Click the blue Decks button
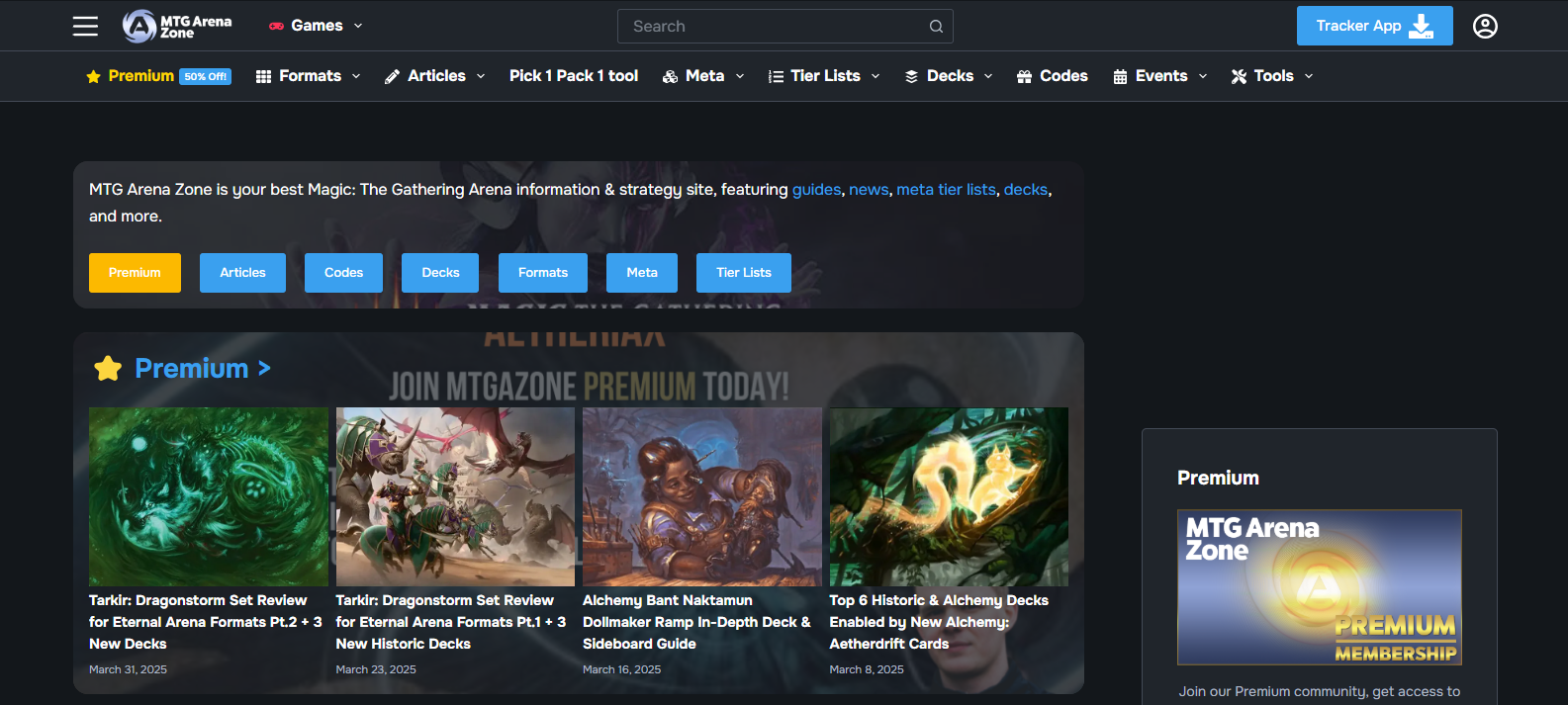The width and height of the screenshot is (1568, 705). click(x=440, y=273)
